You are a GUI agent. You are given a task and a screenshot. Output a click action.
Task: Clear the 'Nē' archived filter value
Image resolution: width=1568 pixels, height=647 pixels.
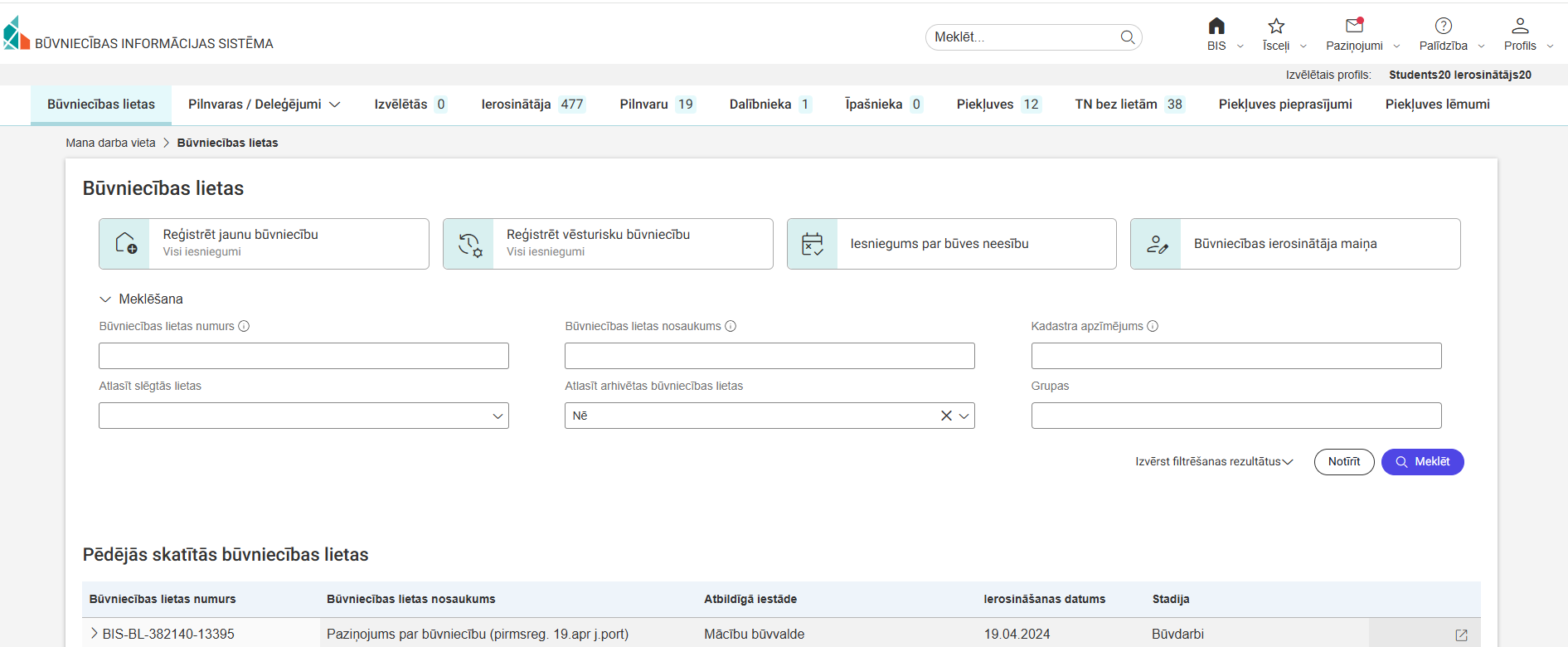coord(946,416)
